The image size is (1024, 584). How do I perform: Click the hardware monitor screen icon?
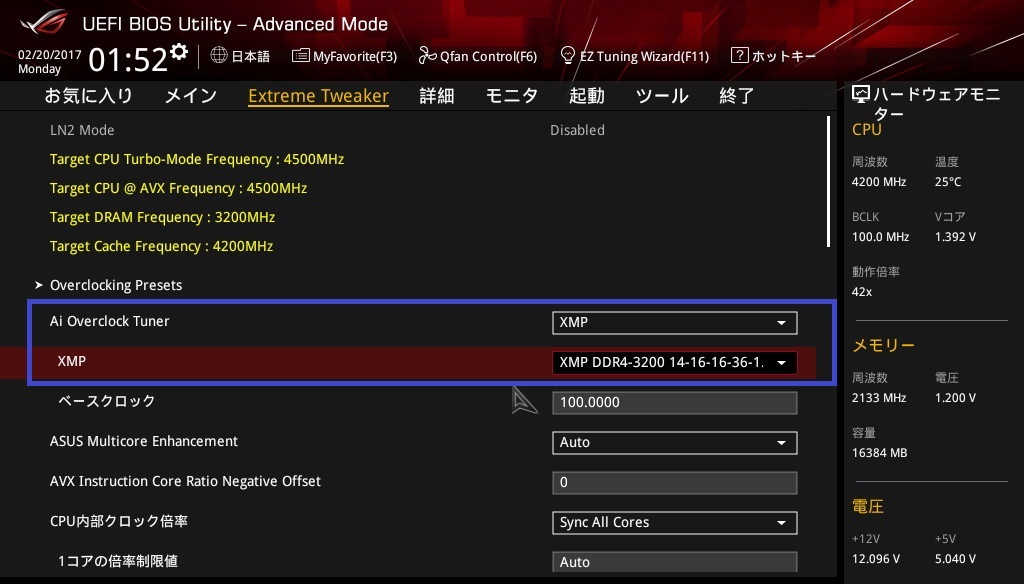pos(861,95)
